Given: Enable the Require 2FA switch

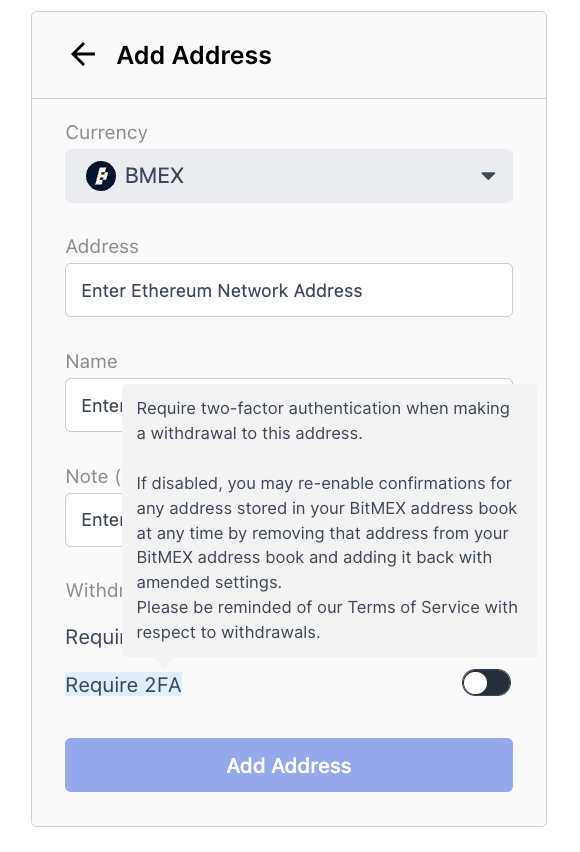Looking at the screenshot, I should pos(487,683).
